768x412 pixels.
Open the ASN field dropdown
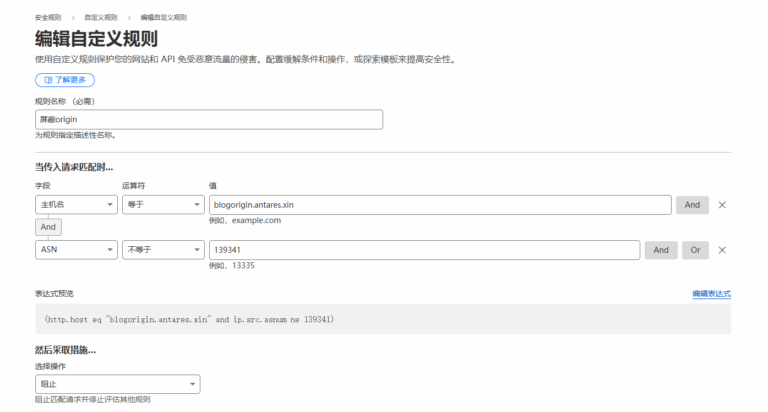[76, 250]
